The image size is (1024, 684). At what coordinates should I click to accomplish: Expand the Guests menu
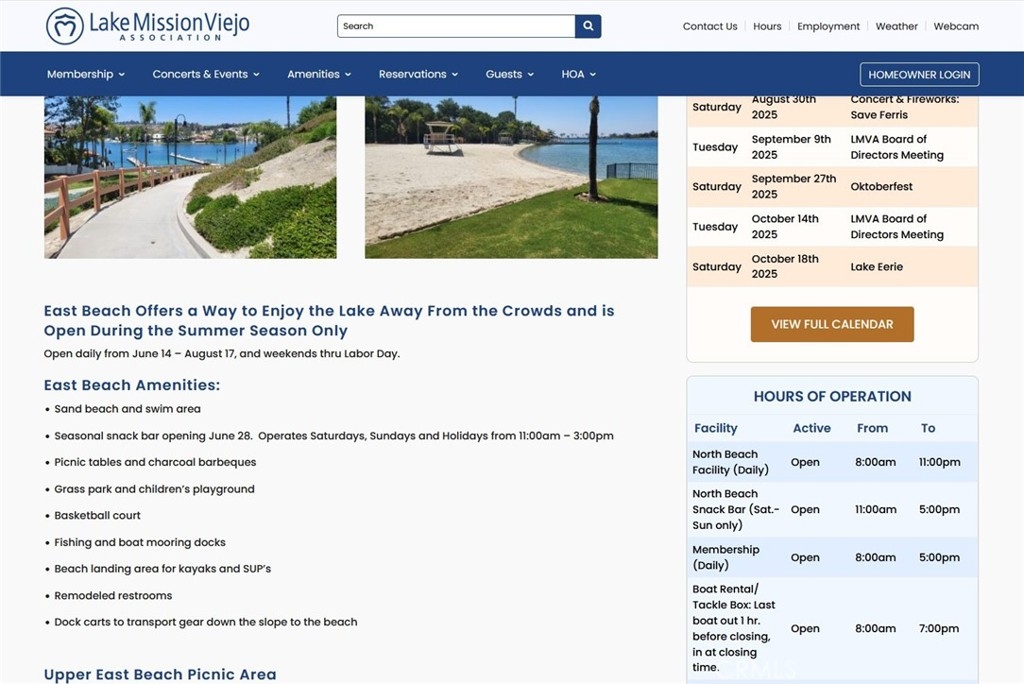point(509,74)
